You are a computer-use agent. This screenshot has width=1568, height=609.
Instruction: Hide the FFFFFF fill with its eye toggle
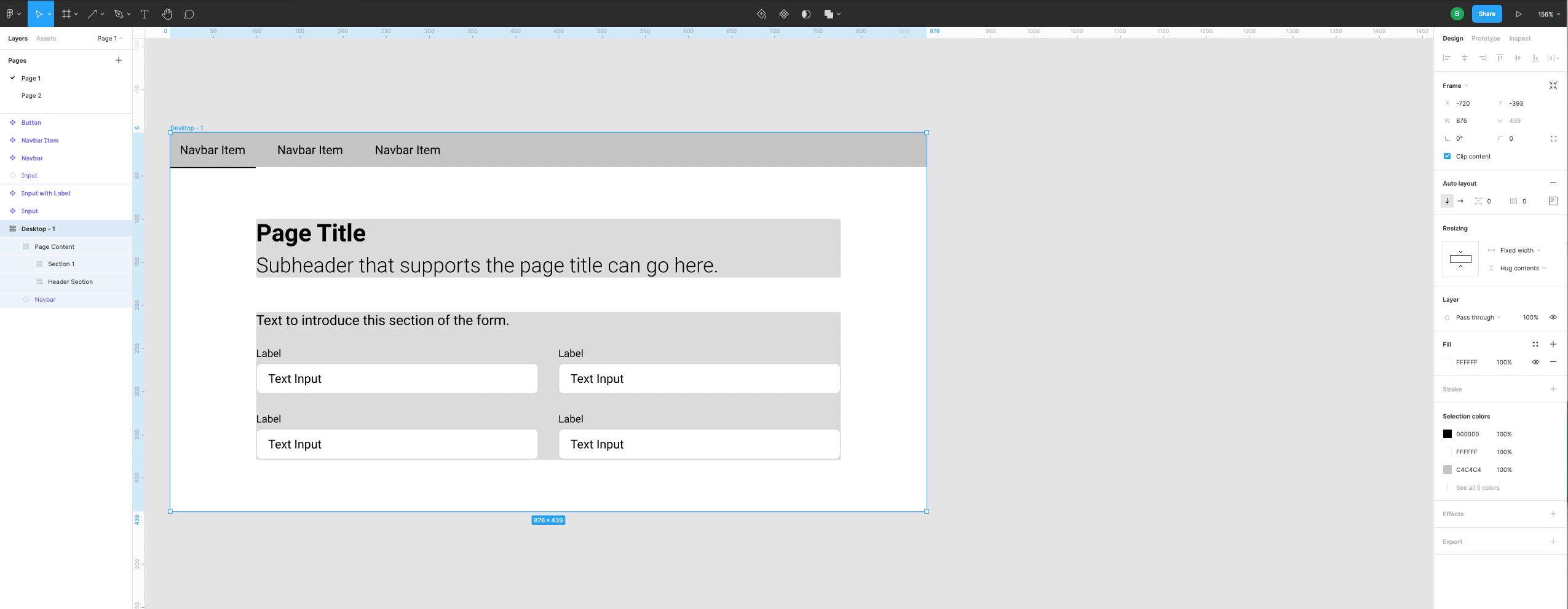[x=1535, y=362]
